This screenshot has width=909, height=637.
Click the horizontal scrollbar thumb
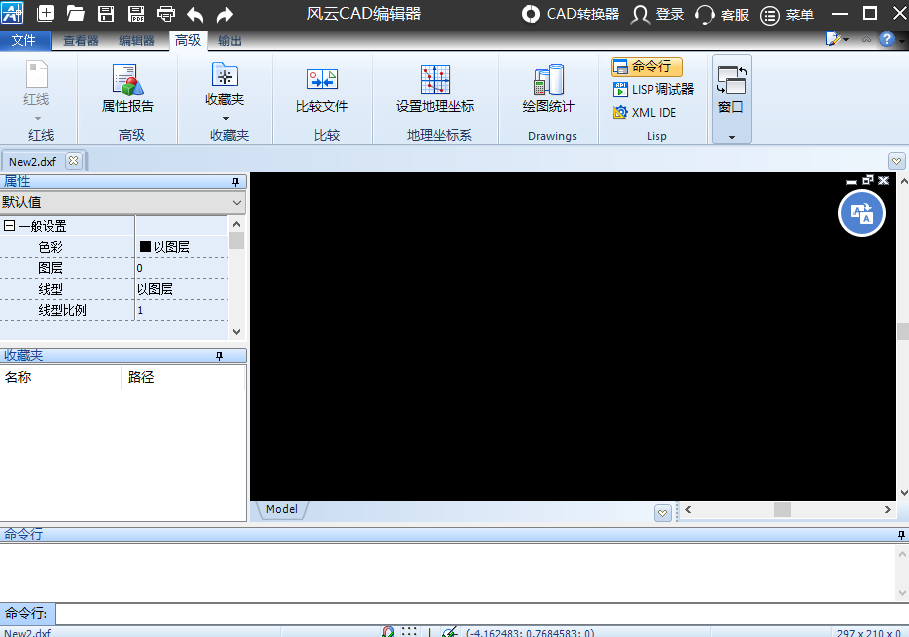pyautogui.click(x=782, y=509)
